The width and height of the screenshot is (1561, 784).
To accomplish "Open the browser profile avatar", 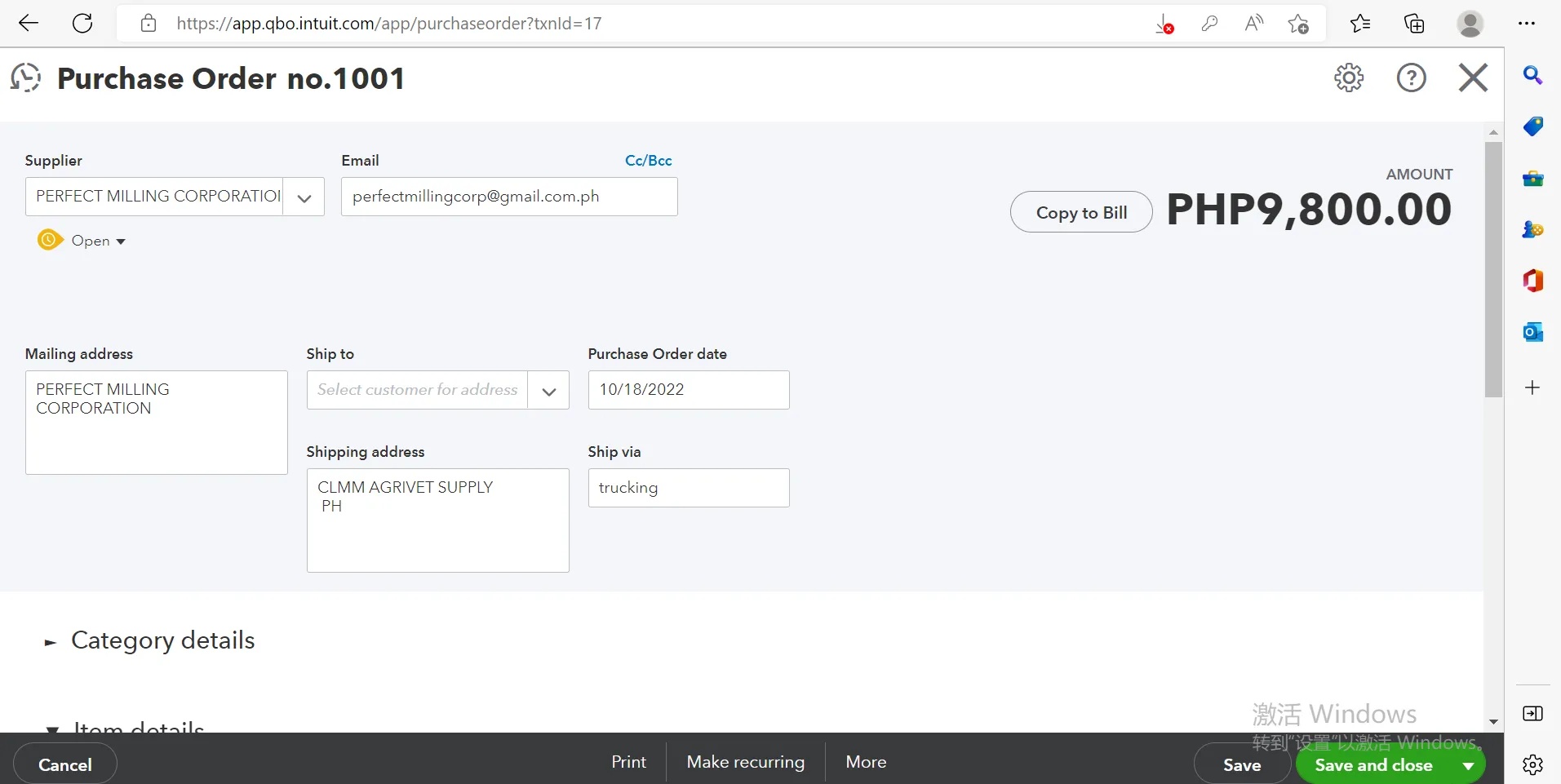I will (1470, 23).
